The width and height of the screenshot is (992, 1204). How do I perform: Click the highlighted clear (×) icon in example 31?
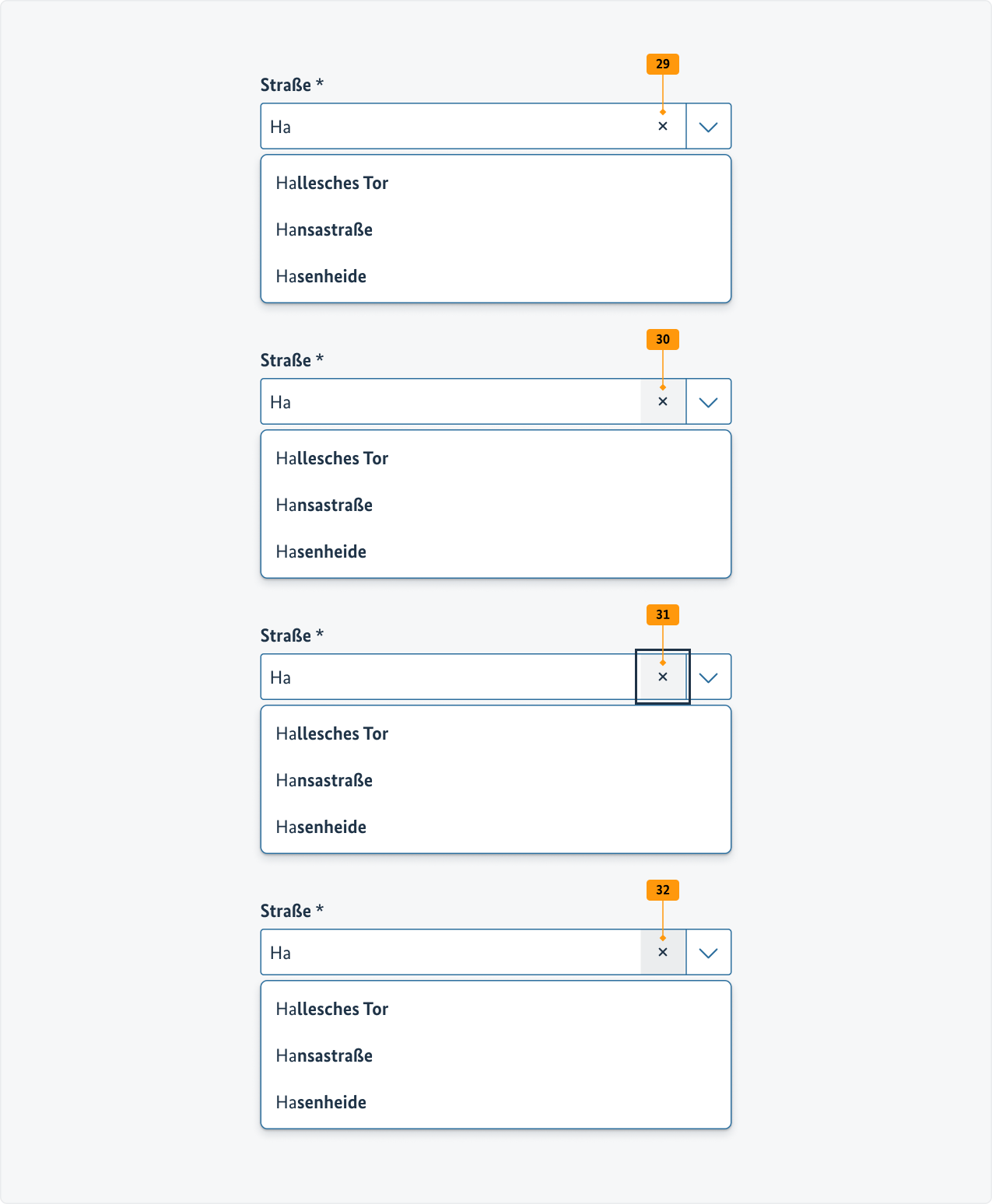pos(662,677)
